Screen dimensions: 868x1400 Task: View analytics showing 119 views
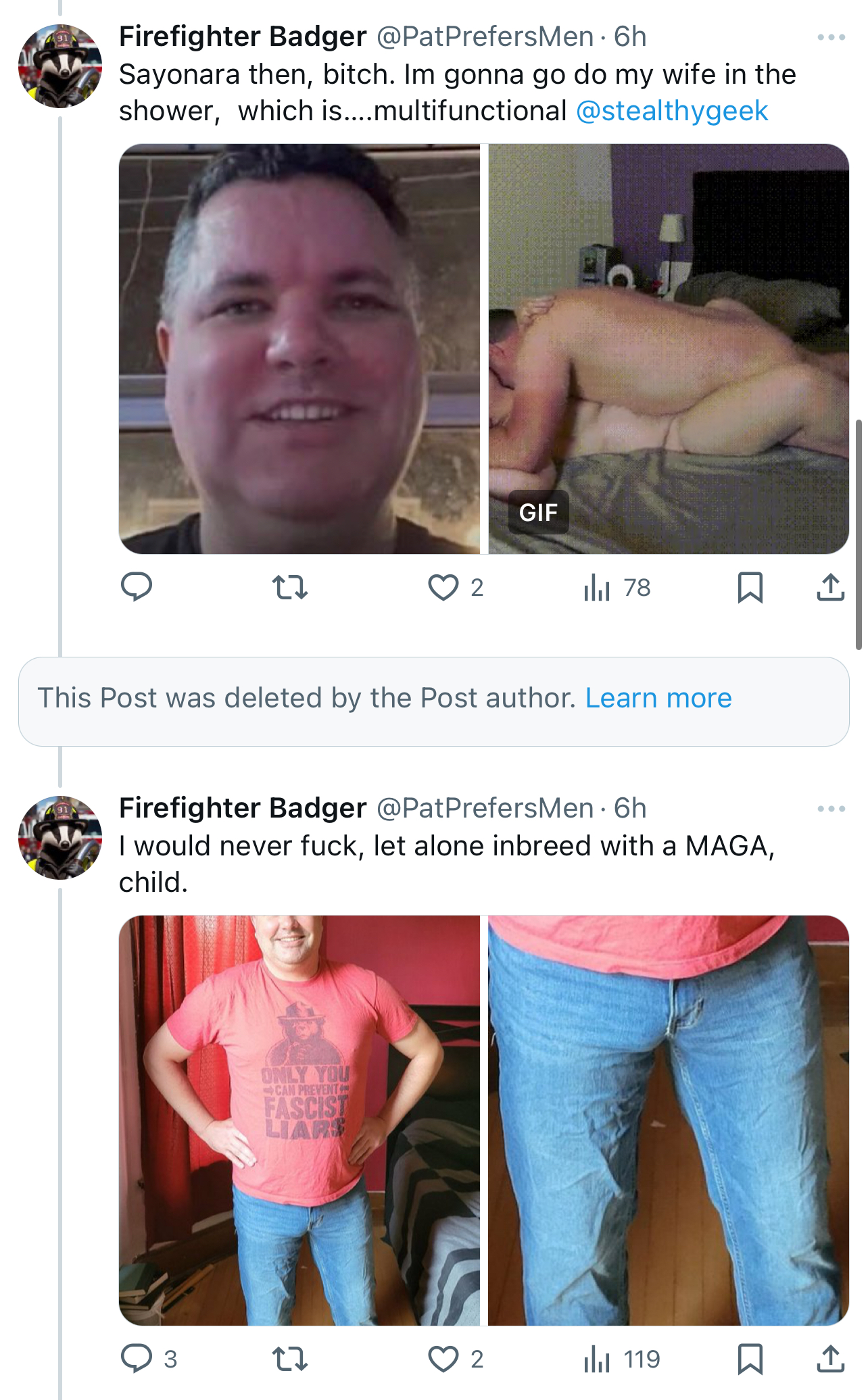621,1359
